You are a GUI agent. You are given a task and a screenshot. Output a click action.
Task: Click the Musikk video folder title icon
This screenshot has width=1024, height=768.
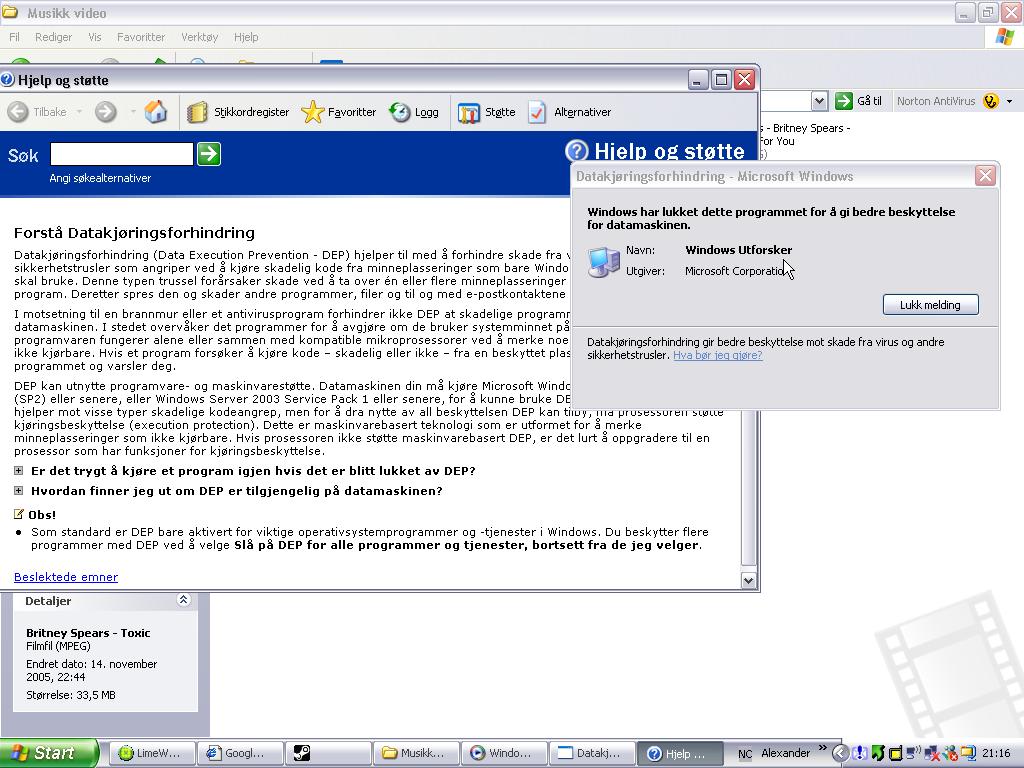(x=10, y=12)
